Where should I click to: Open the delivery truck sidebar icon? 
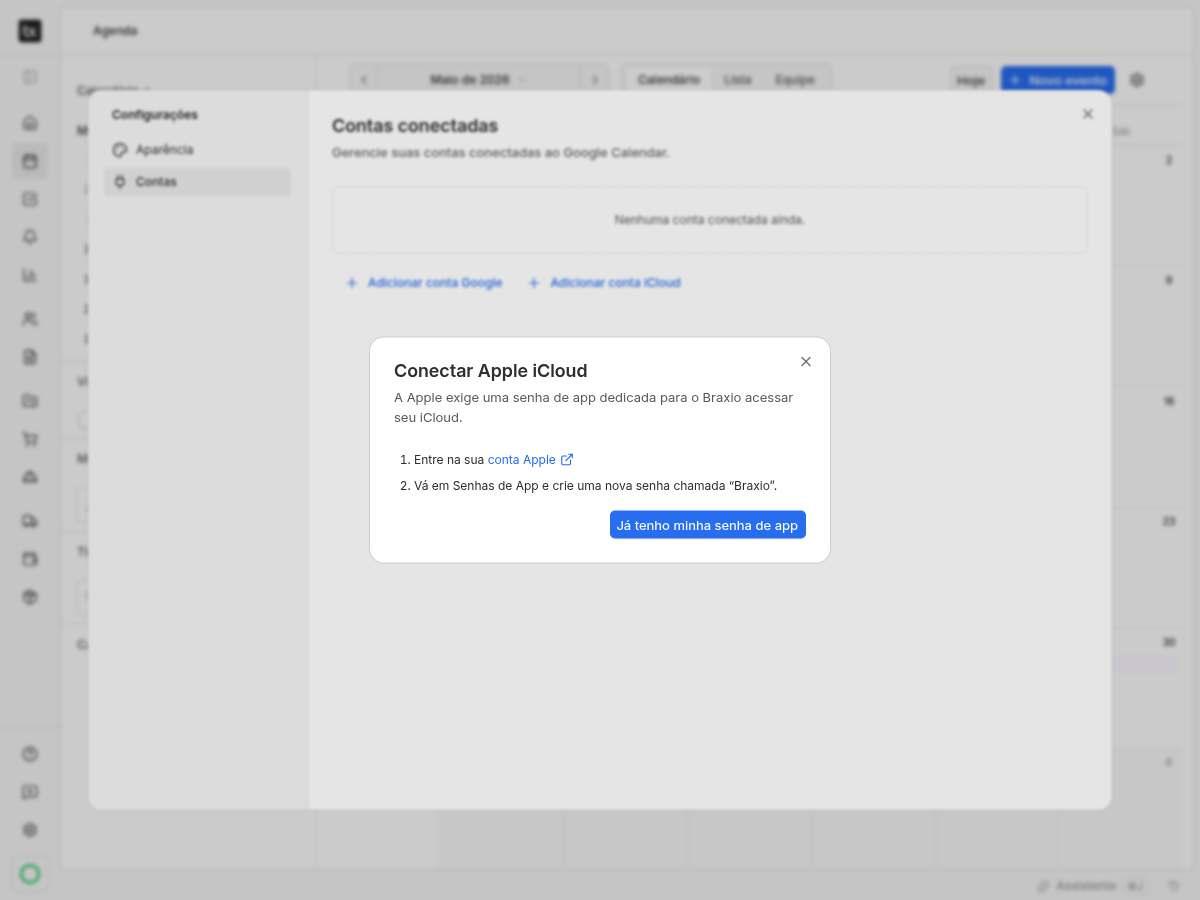30,521
